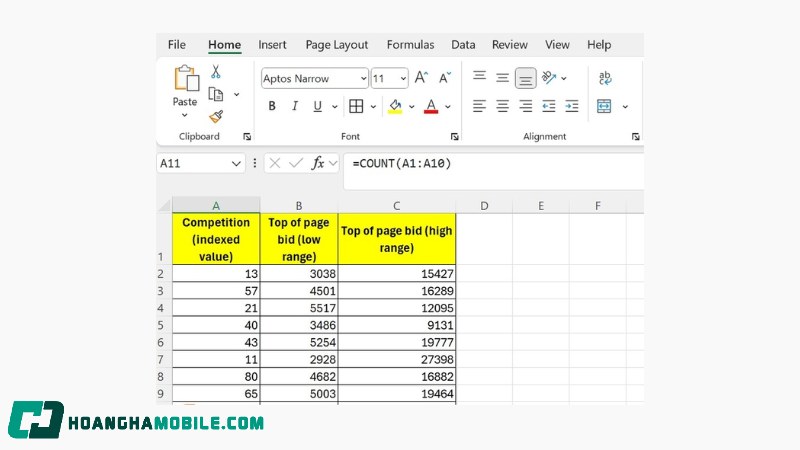Toggle Italic formatting

295,106
